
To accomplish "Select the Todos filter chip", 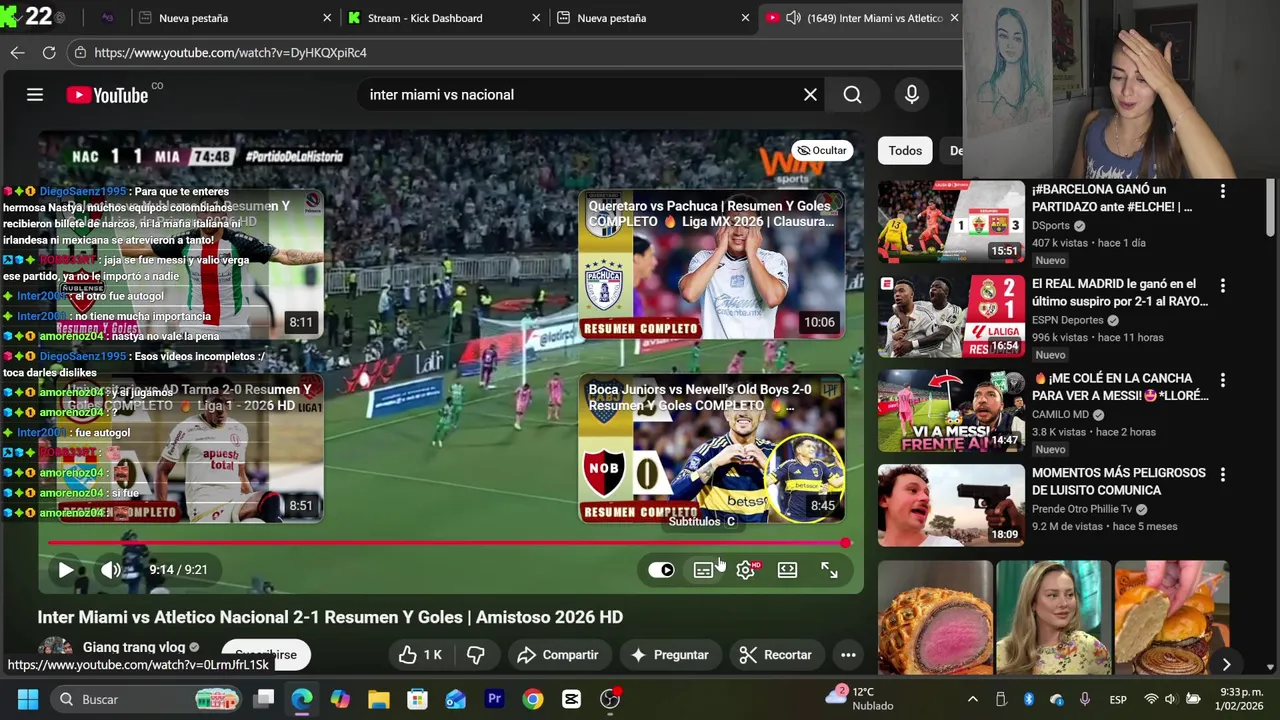I will (905, 151).
